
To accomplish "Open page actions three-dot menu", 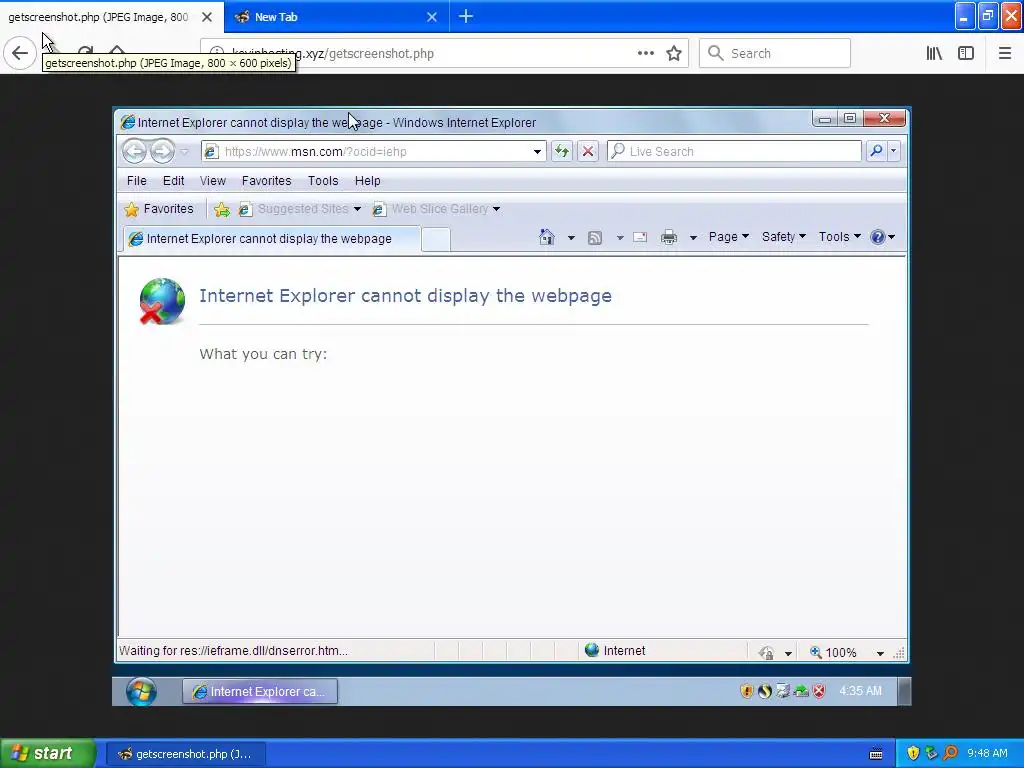I will click(x=645, y=54).
